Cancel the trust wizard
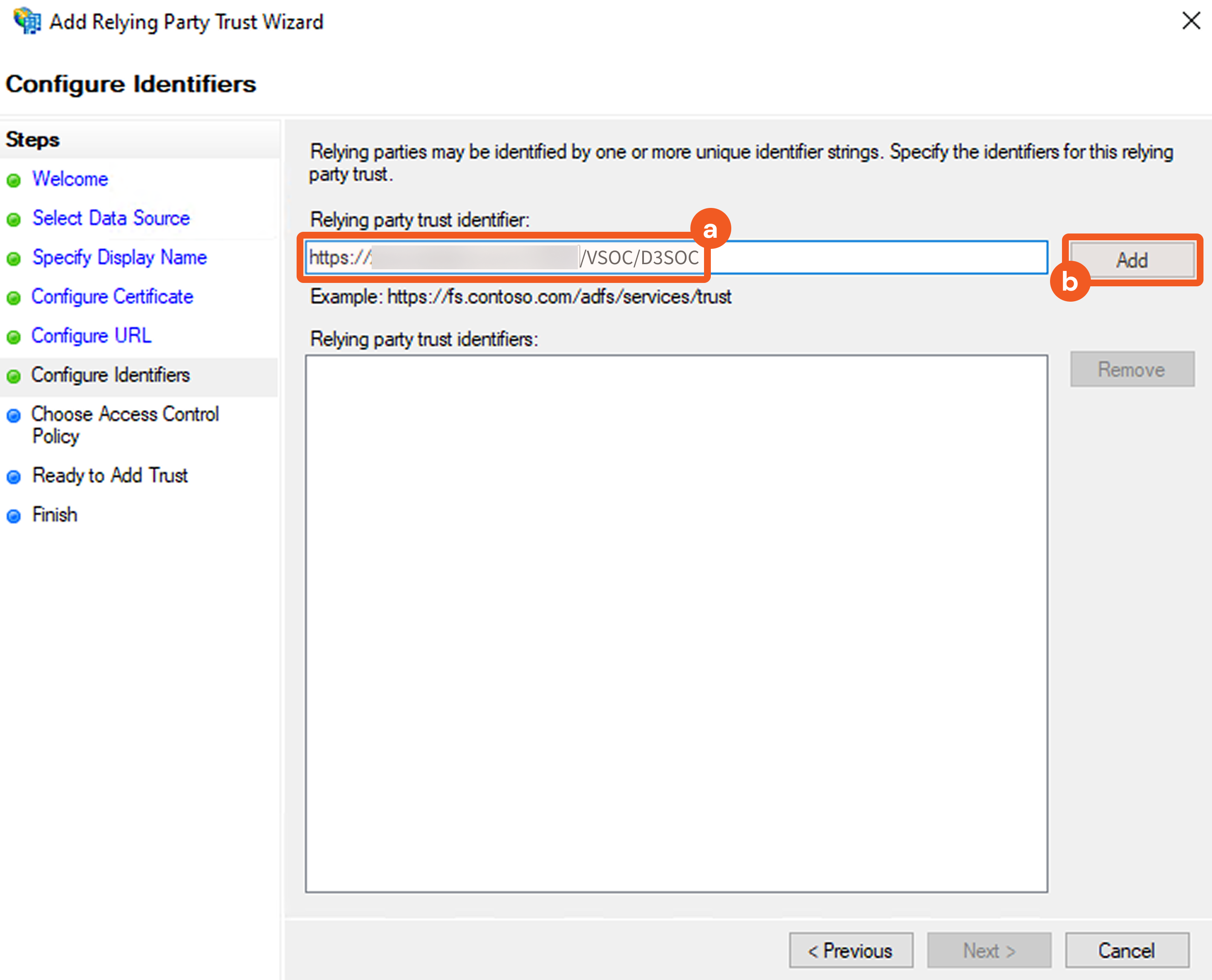The image size is (1212, 980). tap(1126, 951)
